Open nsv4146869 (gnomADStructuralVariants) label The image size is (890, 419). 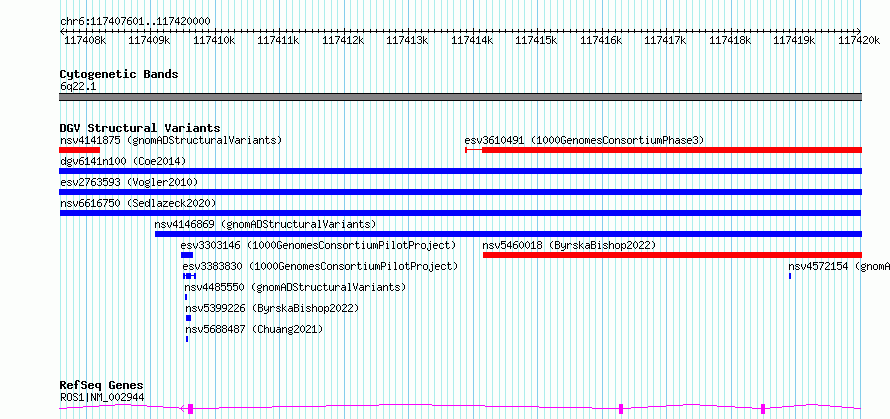(x=265, y=224)
